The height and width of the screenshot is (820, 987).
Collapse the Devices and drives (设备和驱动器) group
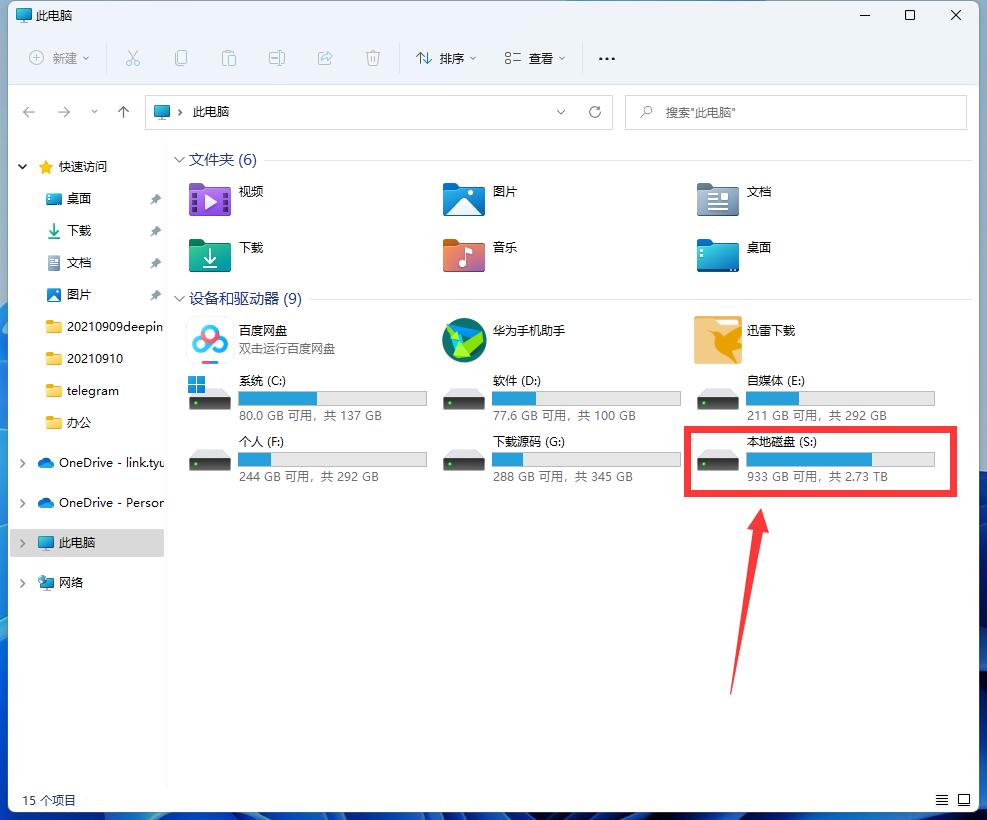pyautogui.click(x=180, y=299)
